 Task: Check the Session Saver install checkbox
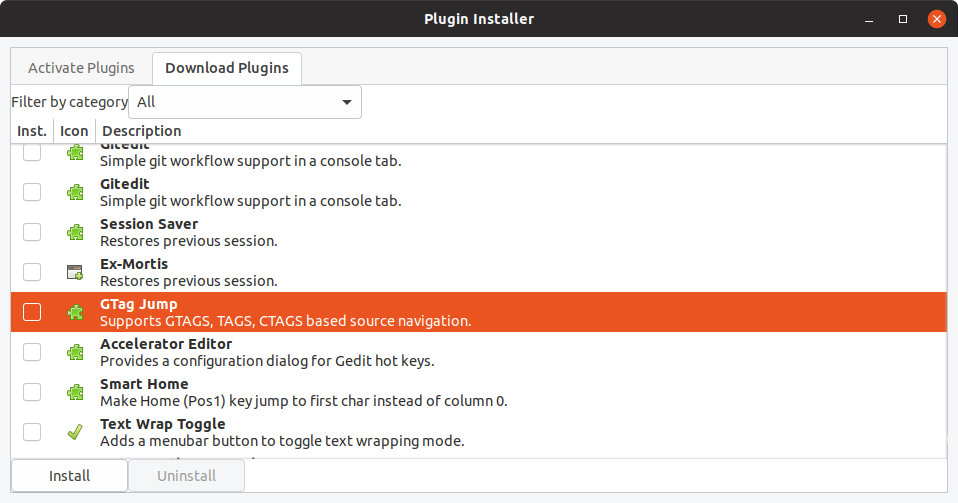[x=32, y=232]
